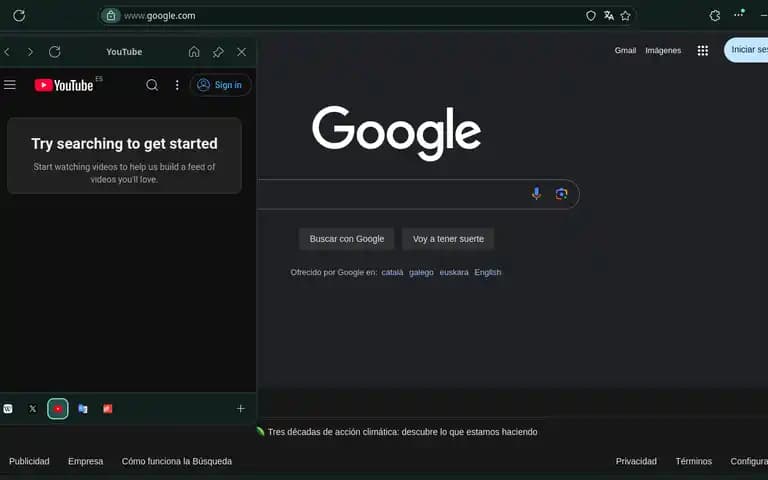768x480 pixels.
Task: Switch Google to galego
Action: pos(421,272)
